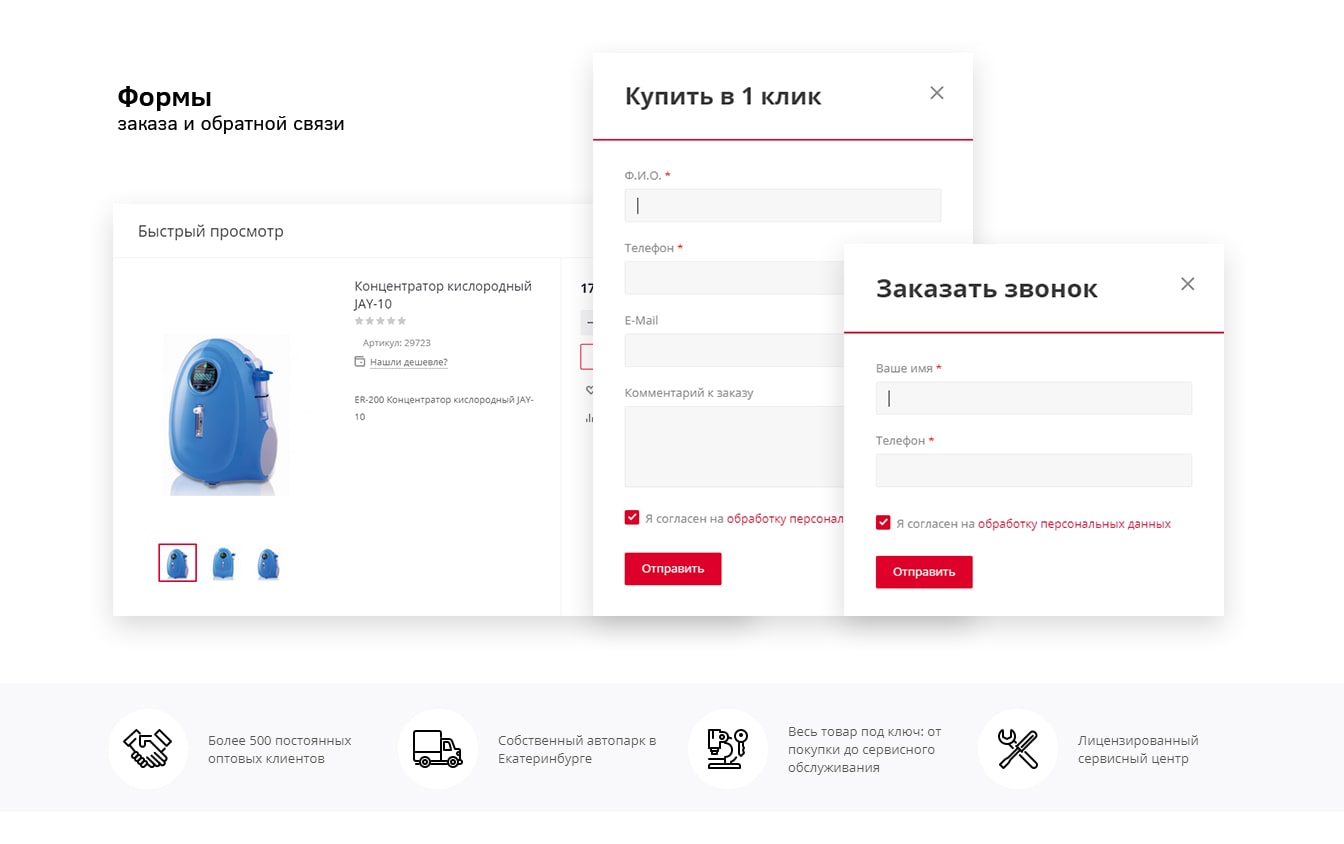Image resolution: width=1344 pixels, height=844 pixels.
Task: Uncheck consent checkbox in Заказать звонок form
Action: tap(883, 522)
